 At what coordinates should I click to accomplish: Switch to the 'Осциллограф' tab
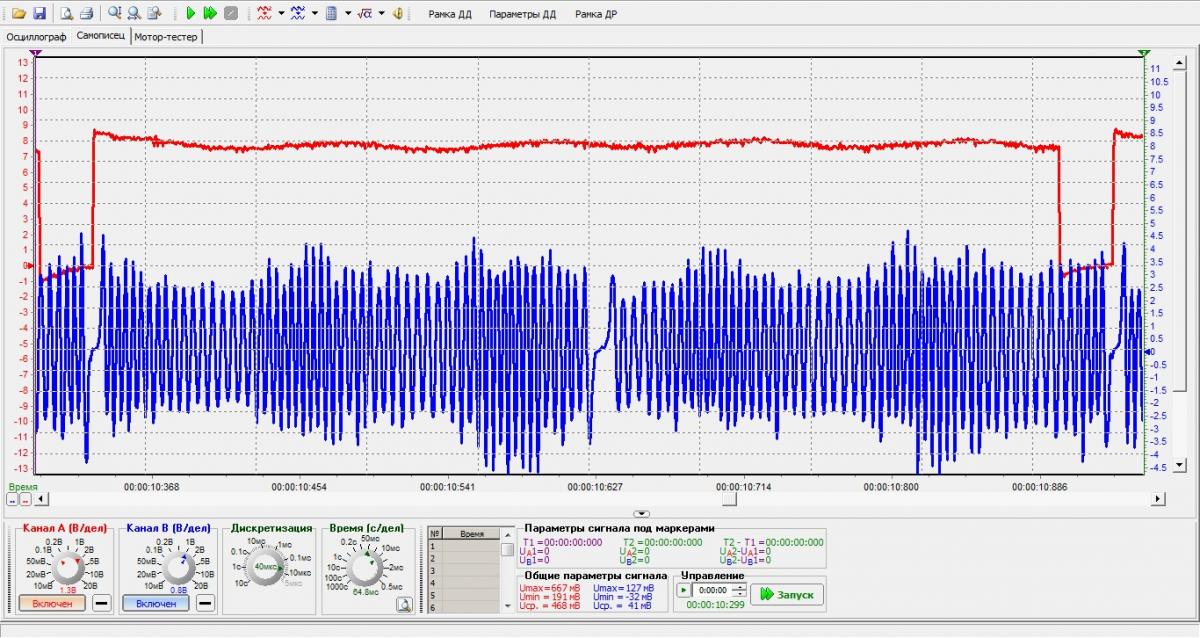[x=36, y=36]
